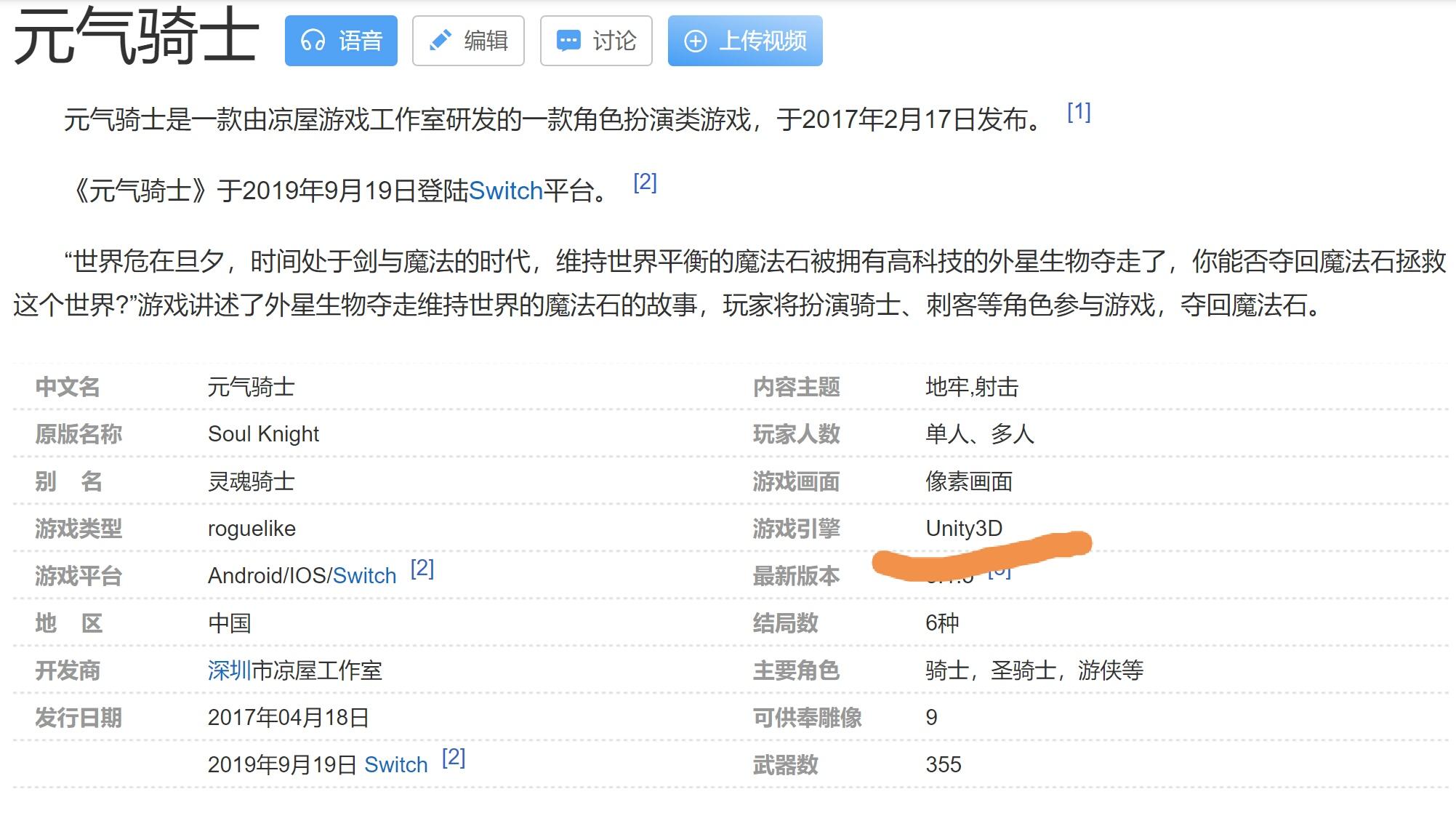
Task: Click the 元气骑士 value in 中文名 row
Action: pos(251,387)
